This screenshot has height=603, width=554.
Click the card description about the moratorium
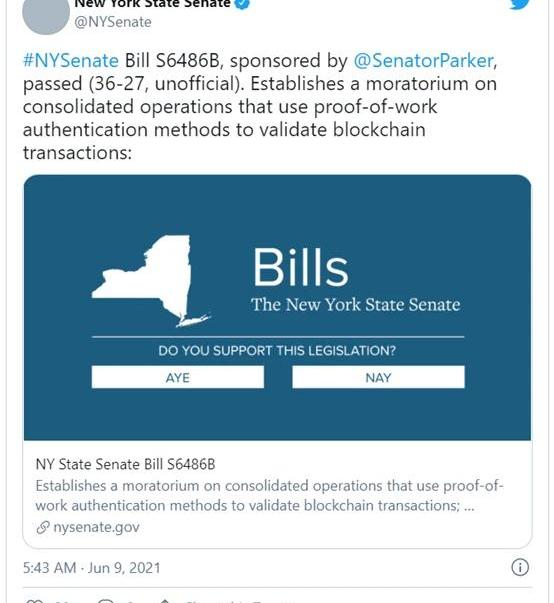click(269, 496)
